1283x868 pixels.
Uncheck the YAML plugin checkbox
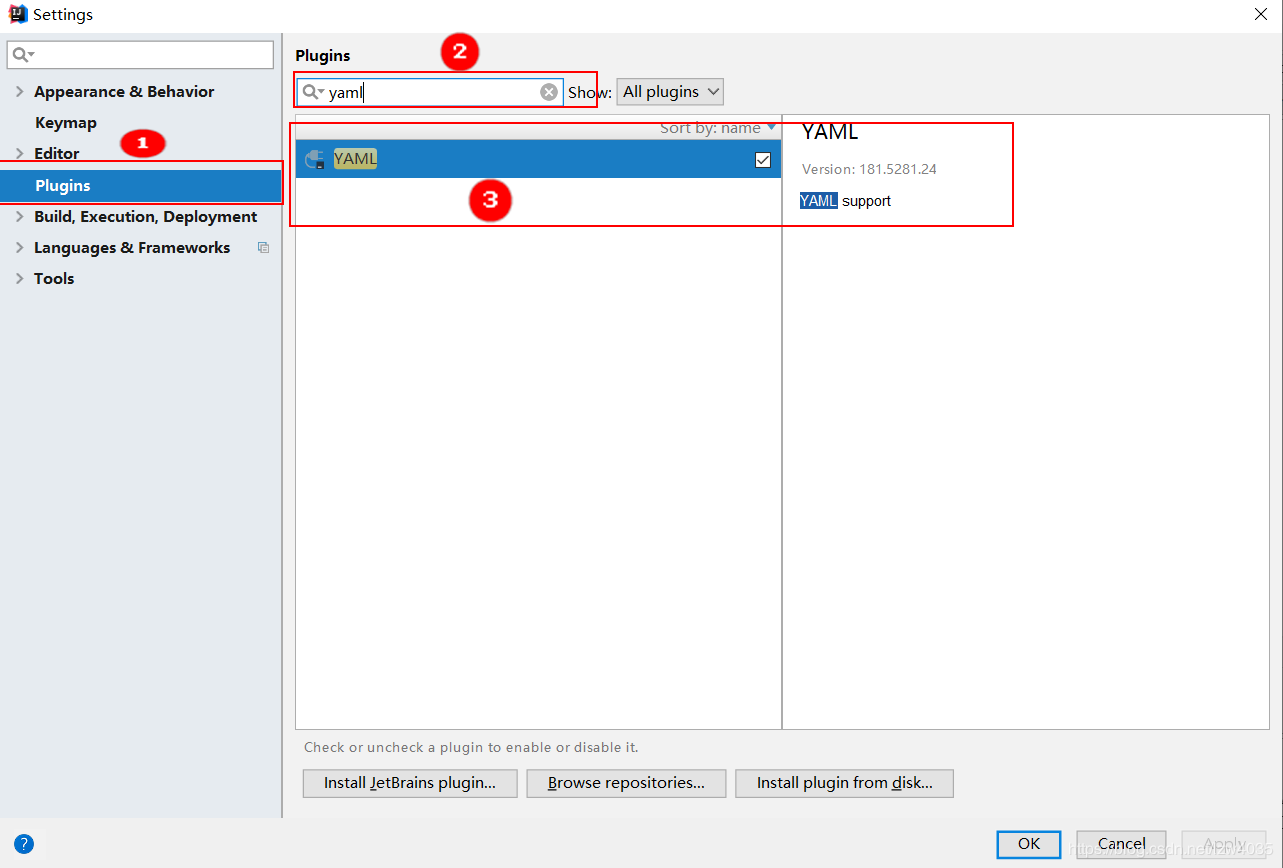click(x=763, y=160)
